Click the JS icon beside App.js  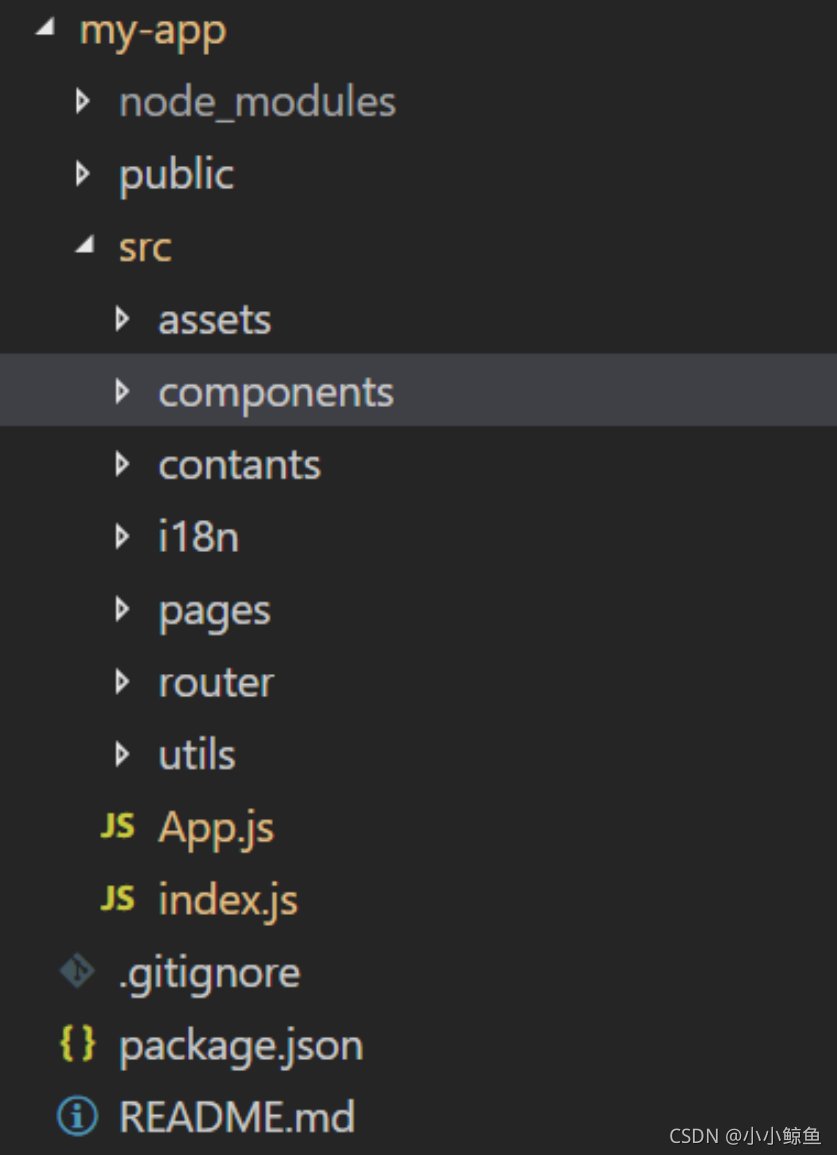pos(117,826)
